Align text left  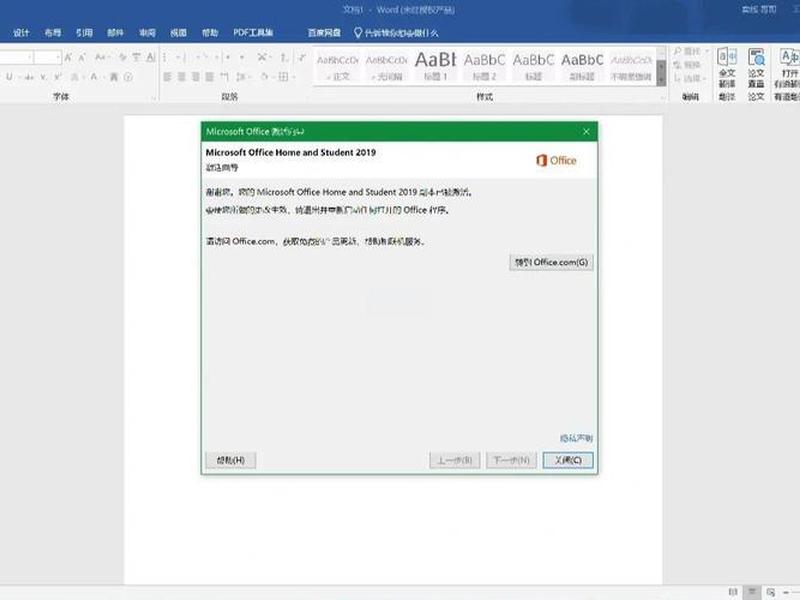pyautogui.click(x=167, y=77)
